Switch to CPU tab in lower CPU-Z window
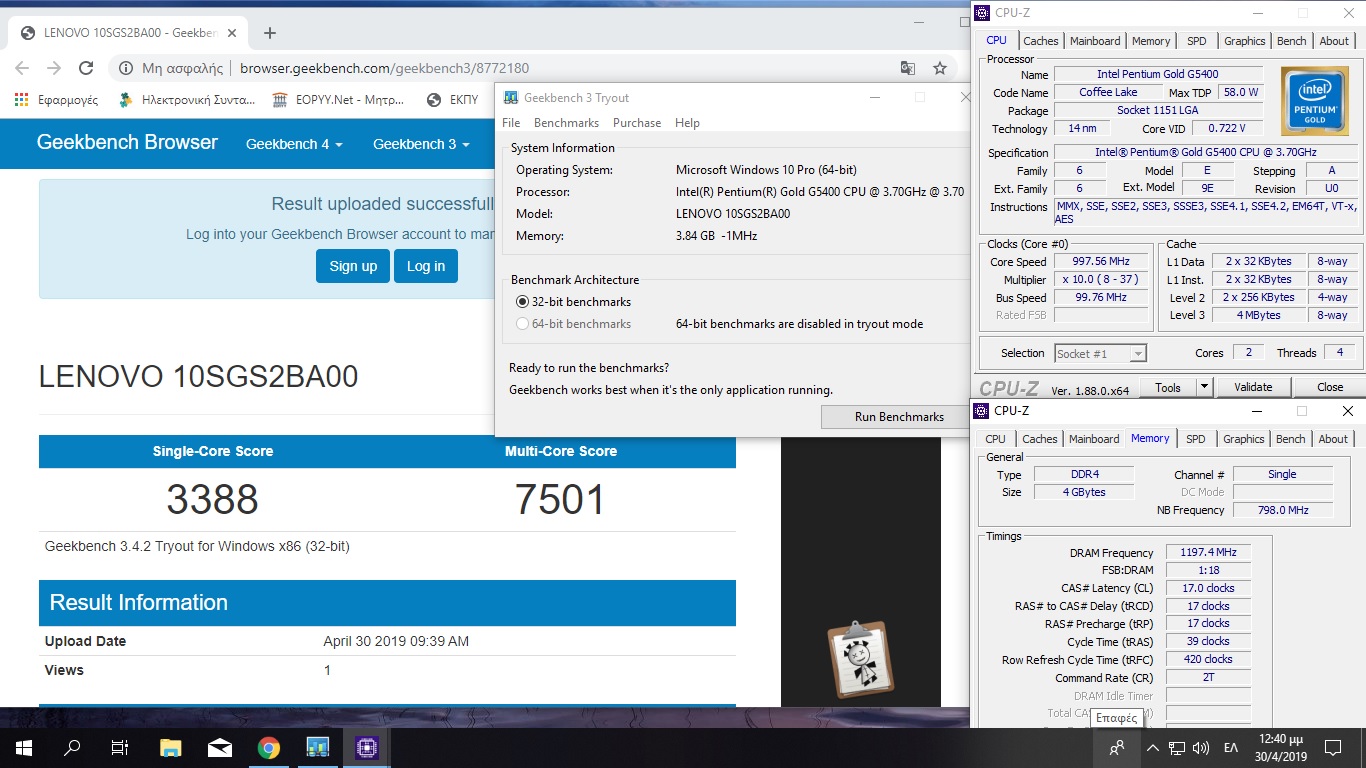The image size is (1366, 768). tap(995, 439)
